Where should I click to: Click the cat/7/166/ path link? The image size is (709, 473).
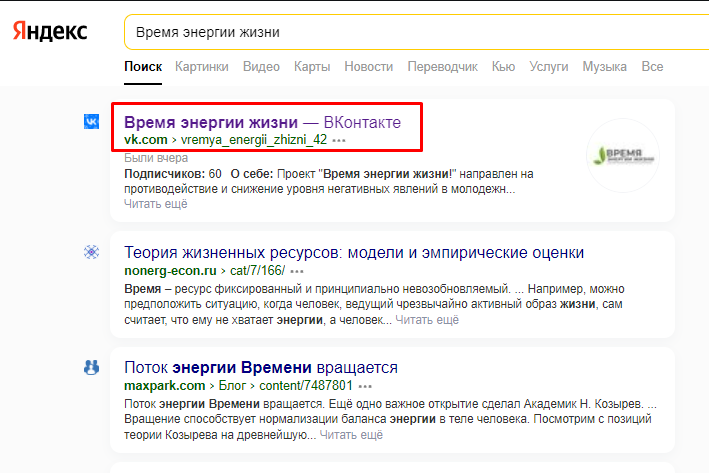pos(257,271)
